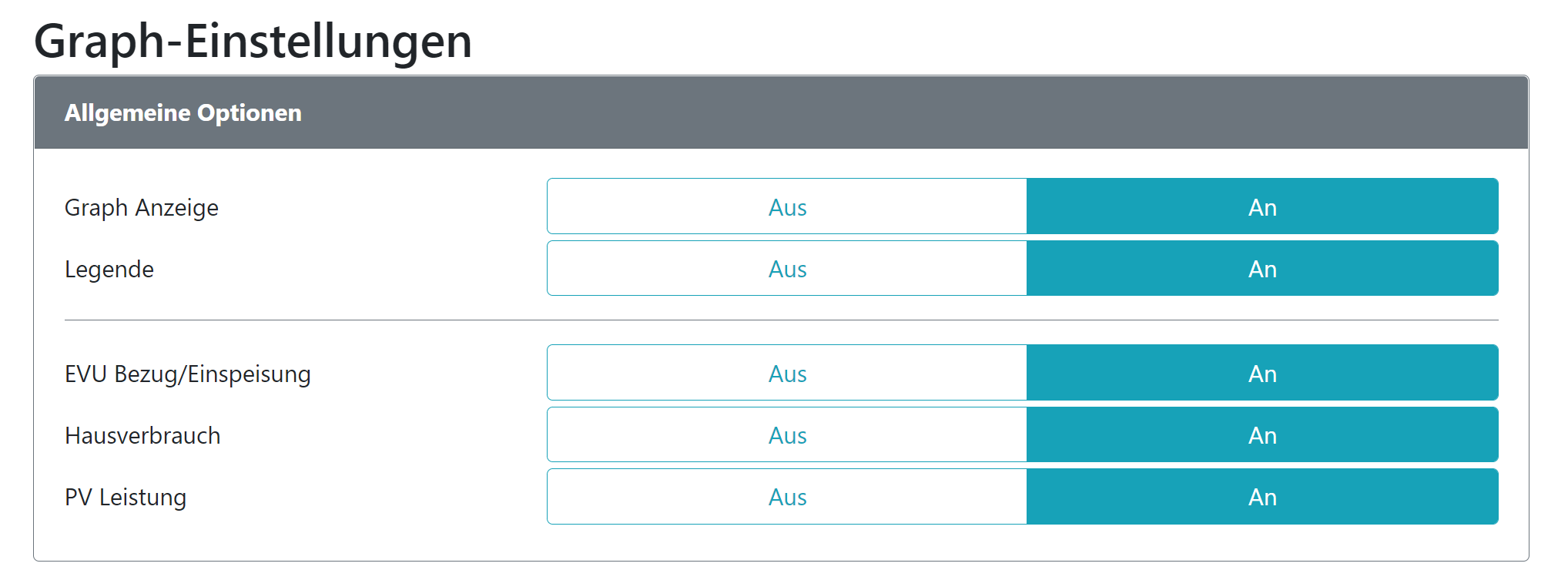The height and width of the screenshot is (570, 1568).
Task: Disable EVU Bezug/Einspeisung via Aus
Action: coord(787,373)
